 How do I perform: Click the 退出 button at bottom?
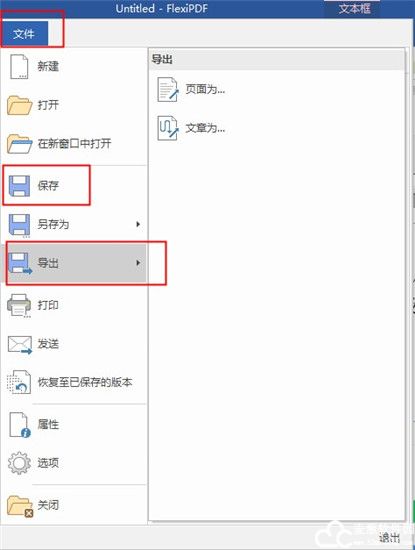point(389,537)
